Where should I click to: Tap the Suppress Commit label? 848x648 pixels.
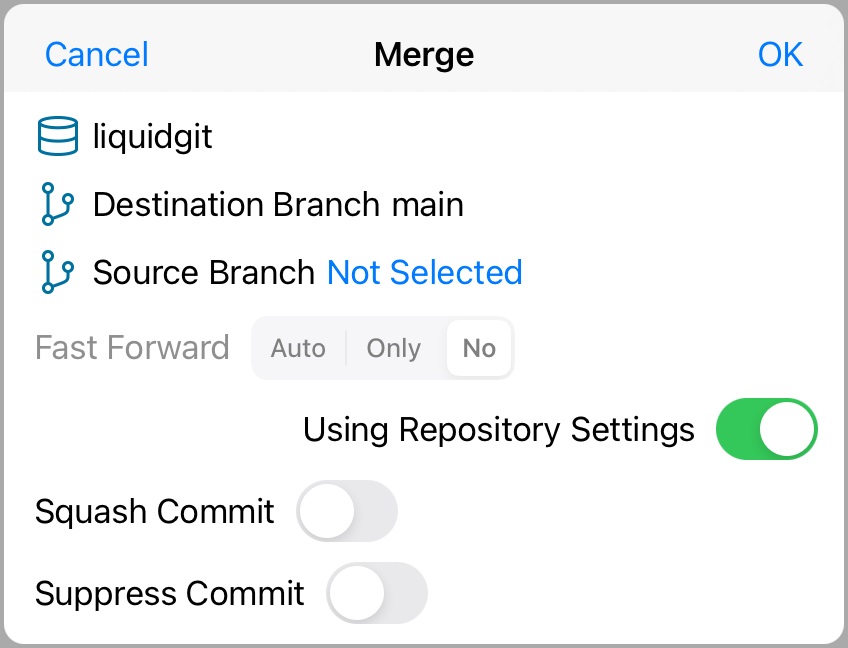[x=169, y=593]
